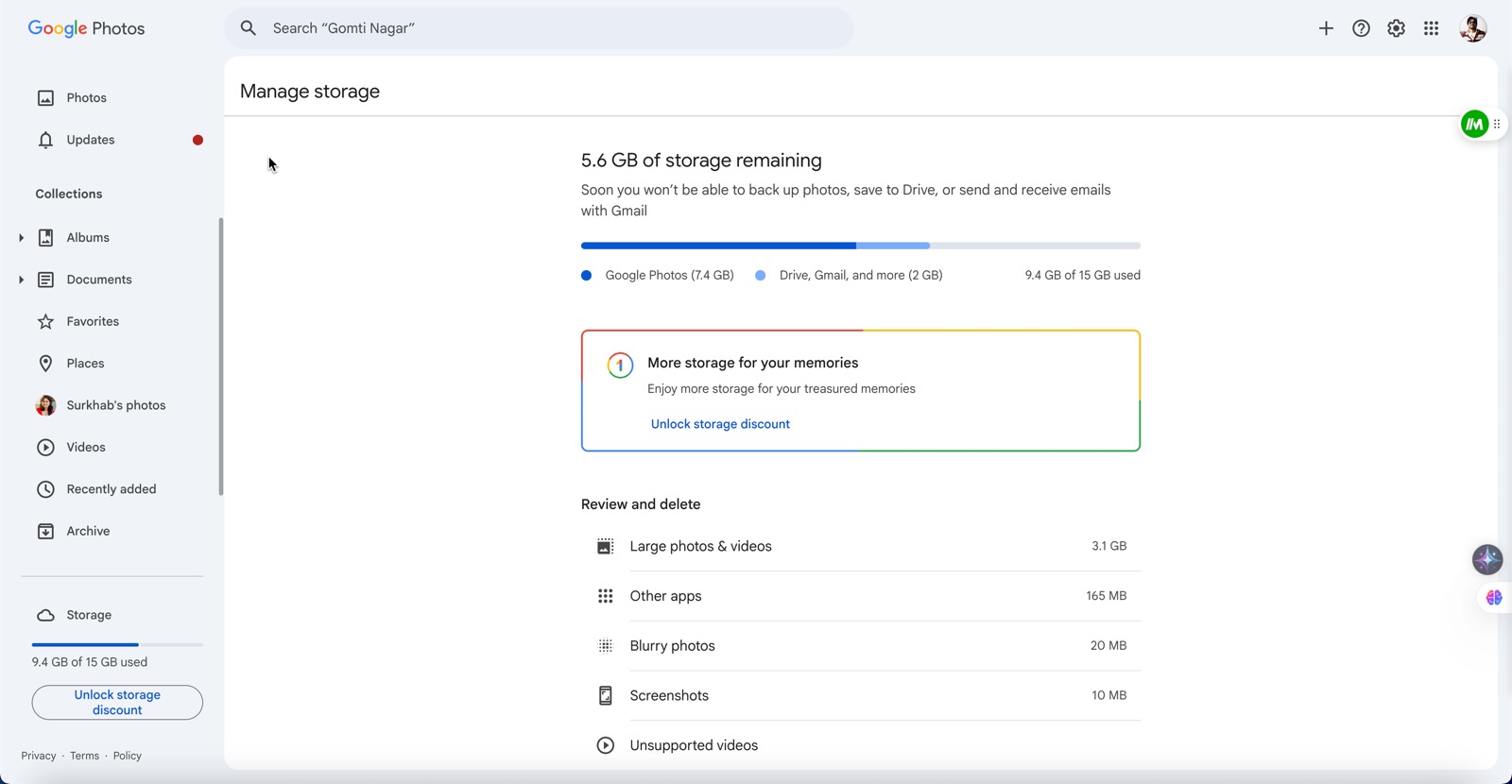This screenshot has height=784, width=1512.
Task: Click the Photos icon in sidebar
Action: click(45, 98)
